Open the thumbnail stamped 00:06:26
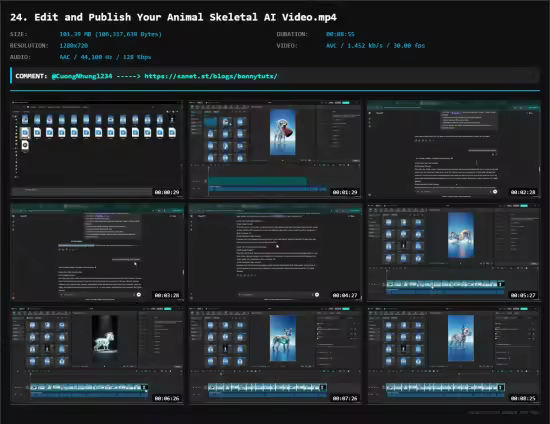The width and height of the screenshot is (550, 424). tap(97, 355)
